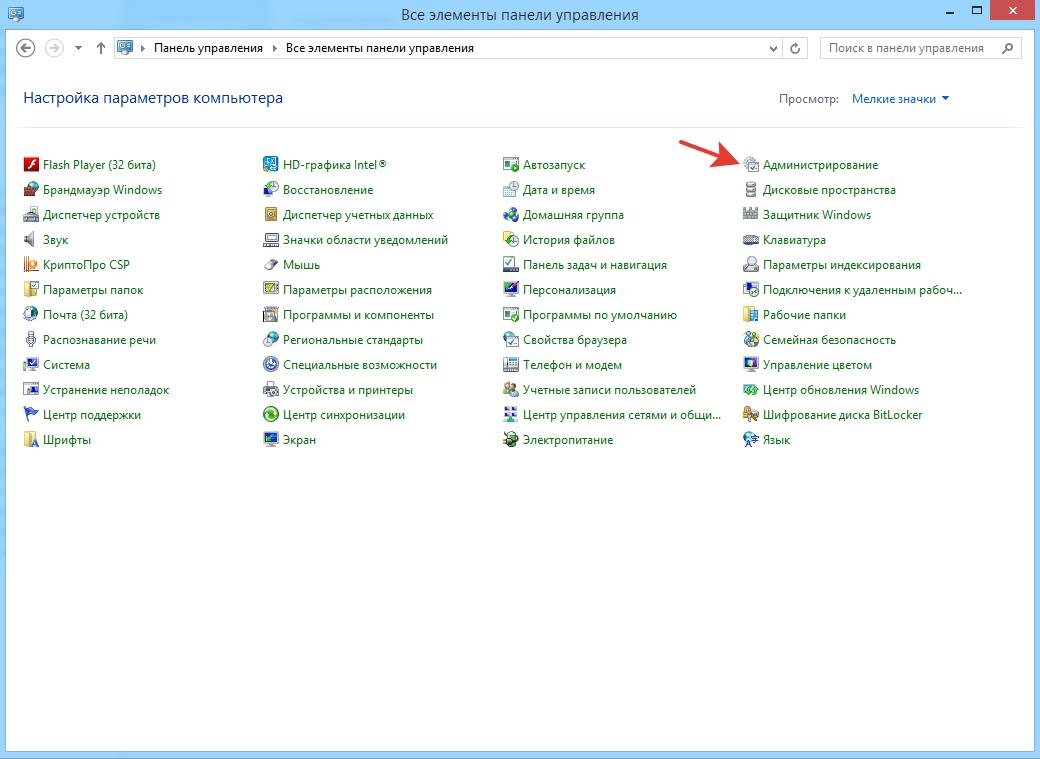The width and height of the screenshot is (1040, 759).
Task: Click the Дата и время clock icon
Action: pos(511,190)
